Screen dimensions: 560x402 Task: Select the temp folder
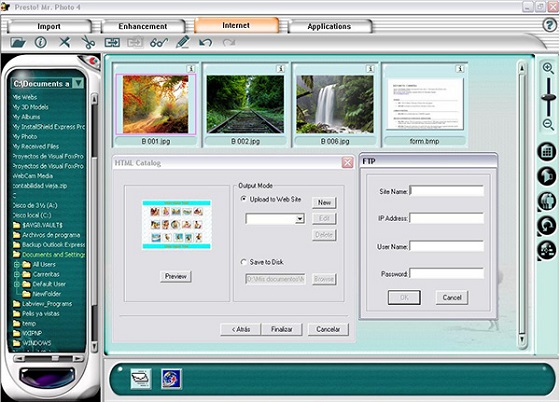(25, 323)
